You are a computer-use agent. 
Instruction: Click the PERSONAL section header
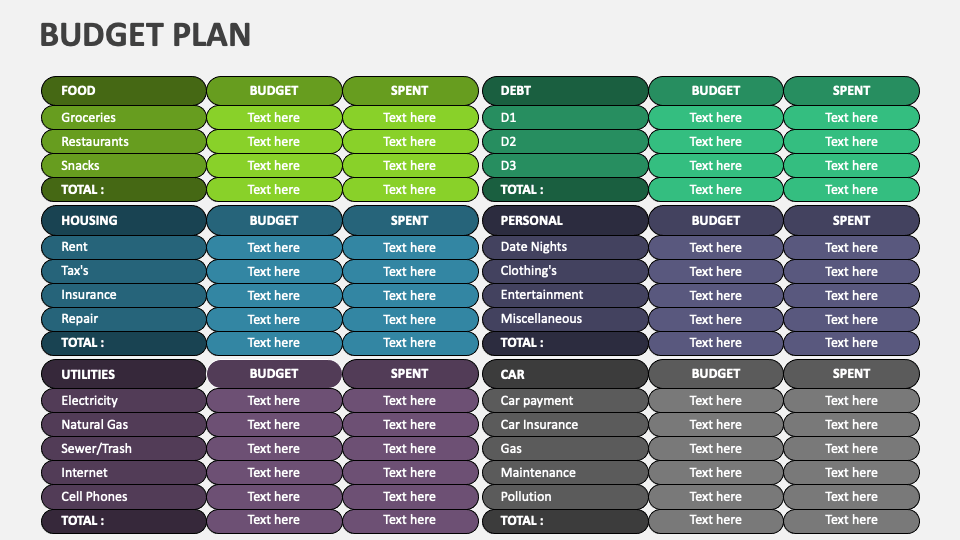(x=565, y=221)
